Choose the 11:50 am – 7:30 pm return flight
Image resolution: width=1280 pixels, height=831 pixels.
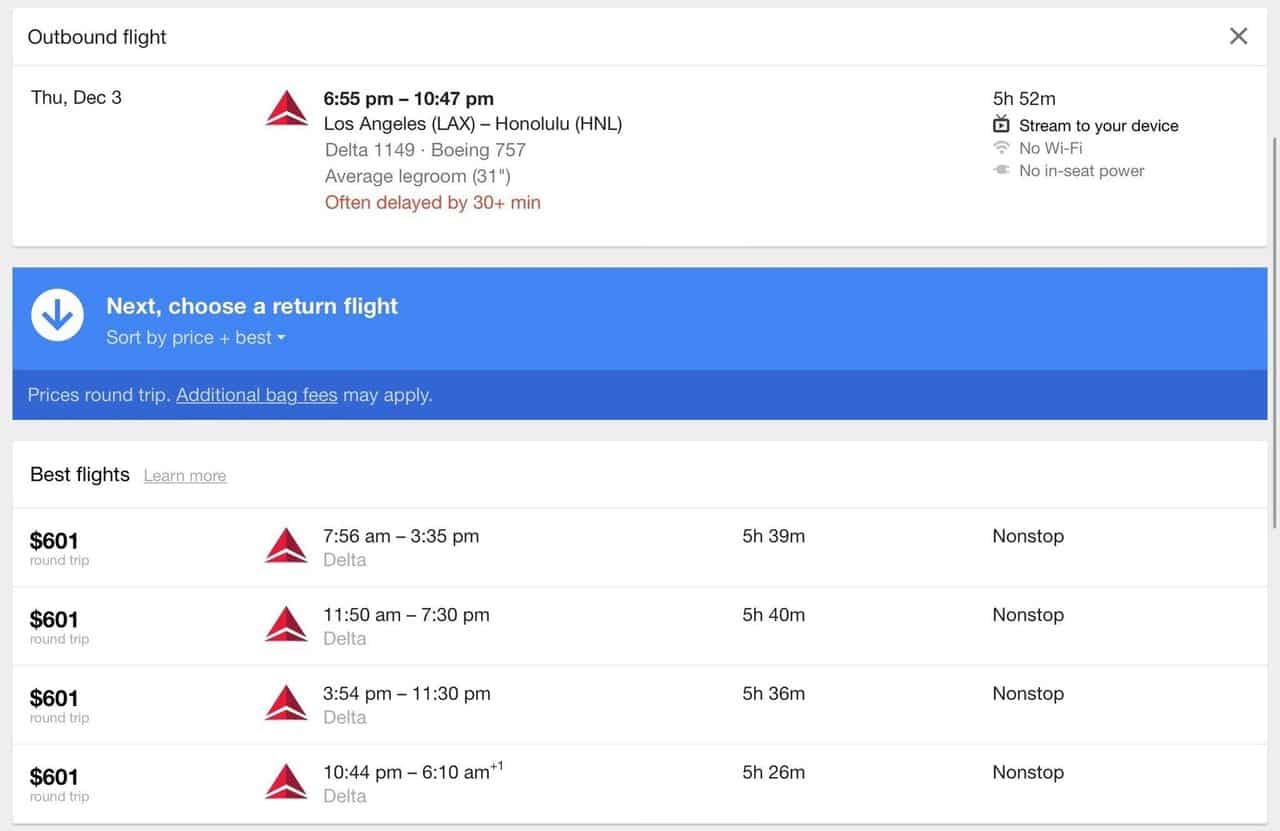pyautogui.click(x=406, y=616)
